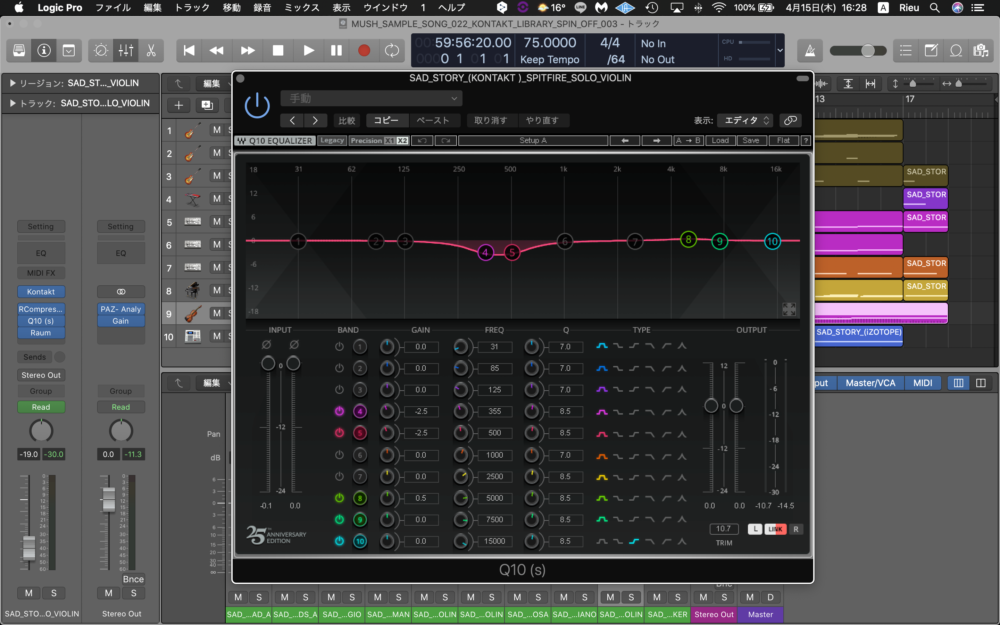The image size is (1000, 625).
Task: Select the notch filter type for band 1
Action: 681,346
